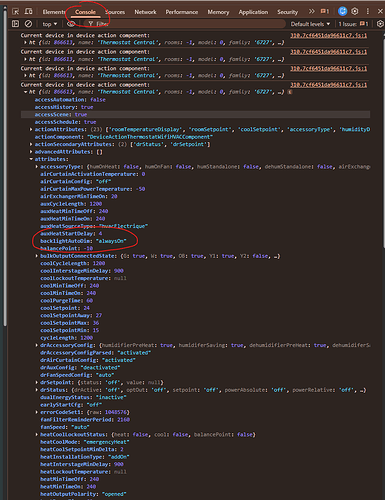
Task: Toggle the device toolbar icon
Action: click(29, 12)
